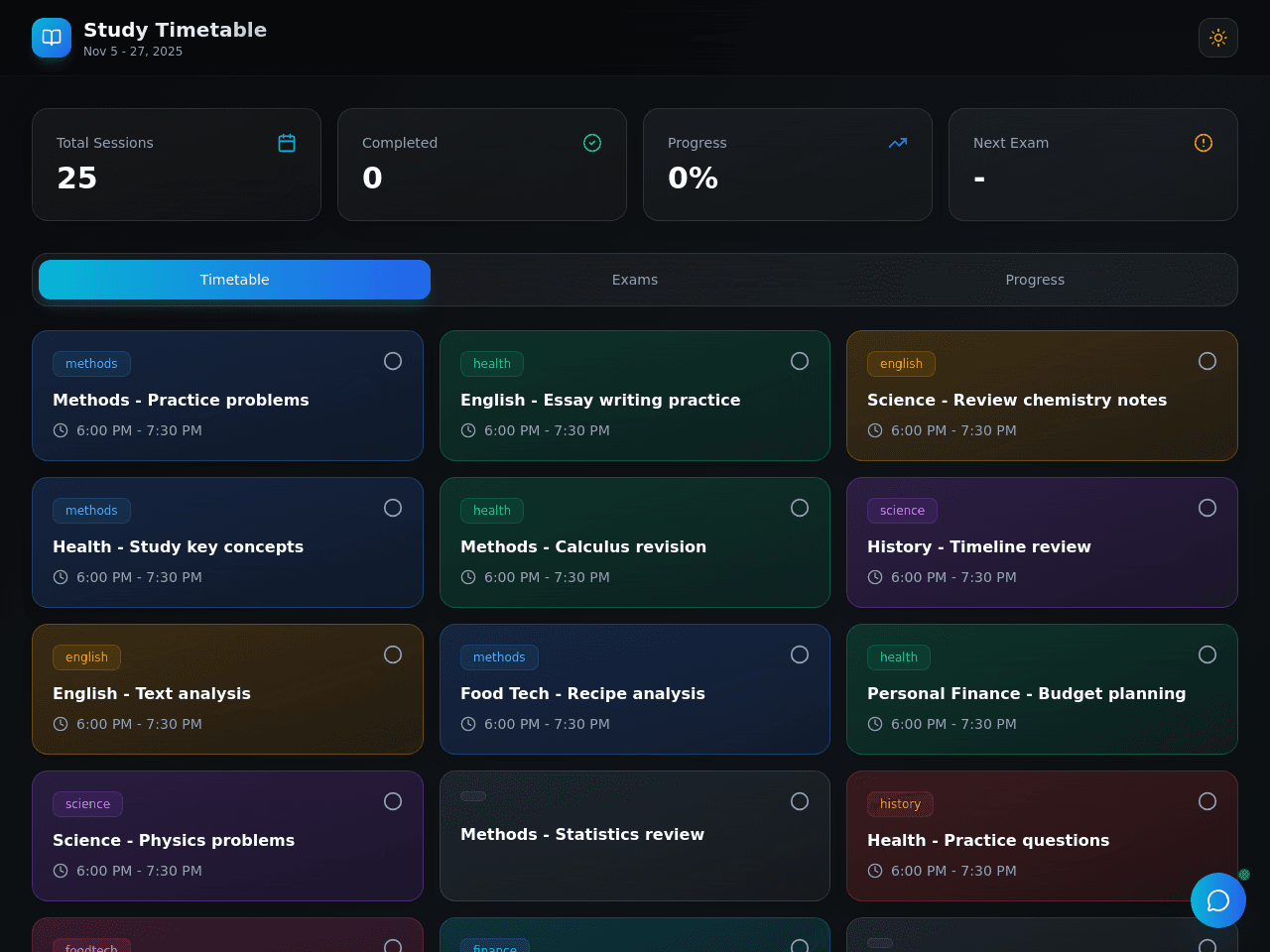Click clock icon on Food Tech - Recipe analysis
The height and width of the screenshot is (952, 1270).
coord(468,724)
